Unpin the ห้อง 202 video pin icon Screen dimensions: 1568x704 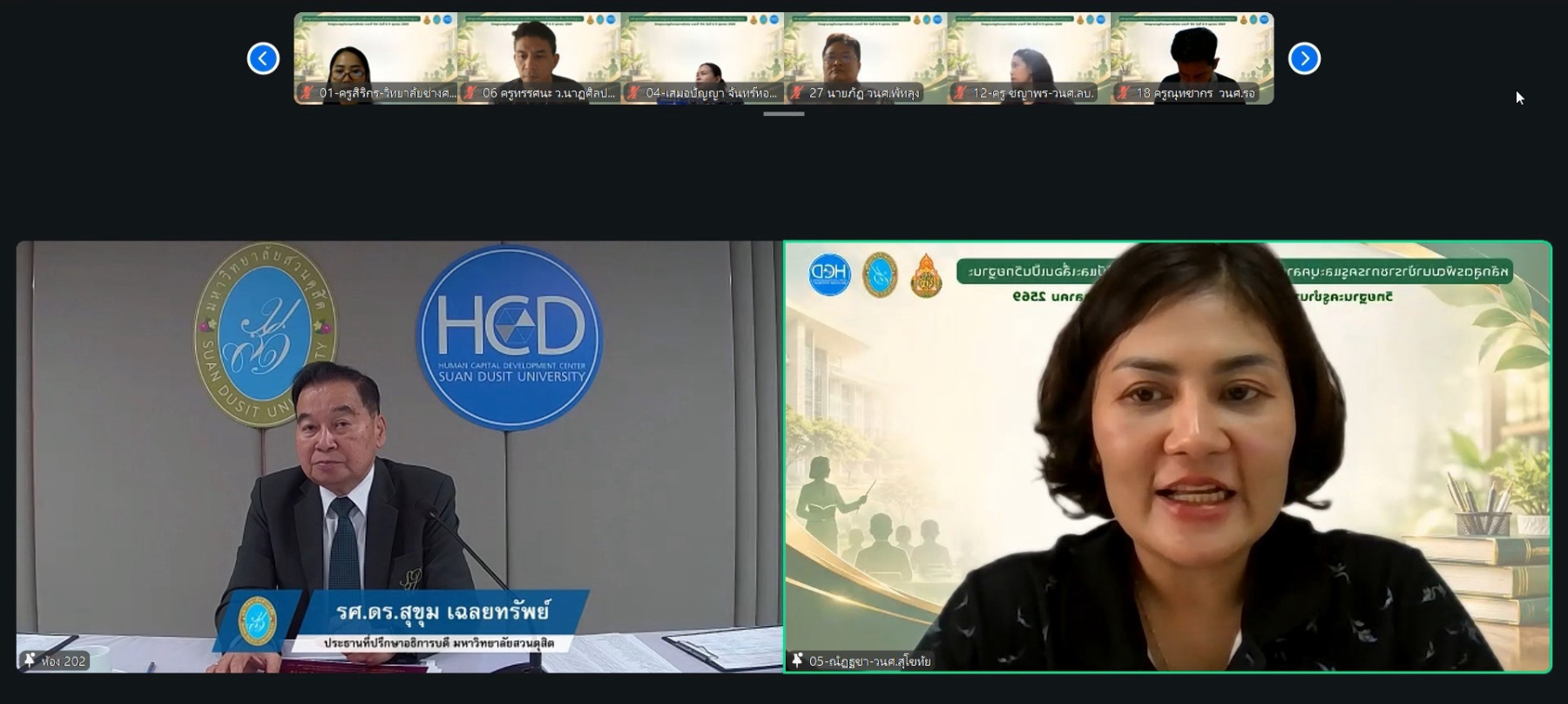click(x=30, y=660)
